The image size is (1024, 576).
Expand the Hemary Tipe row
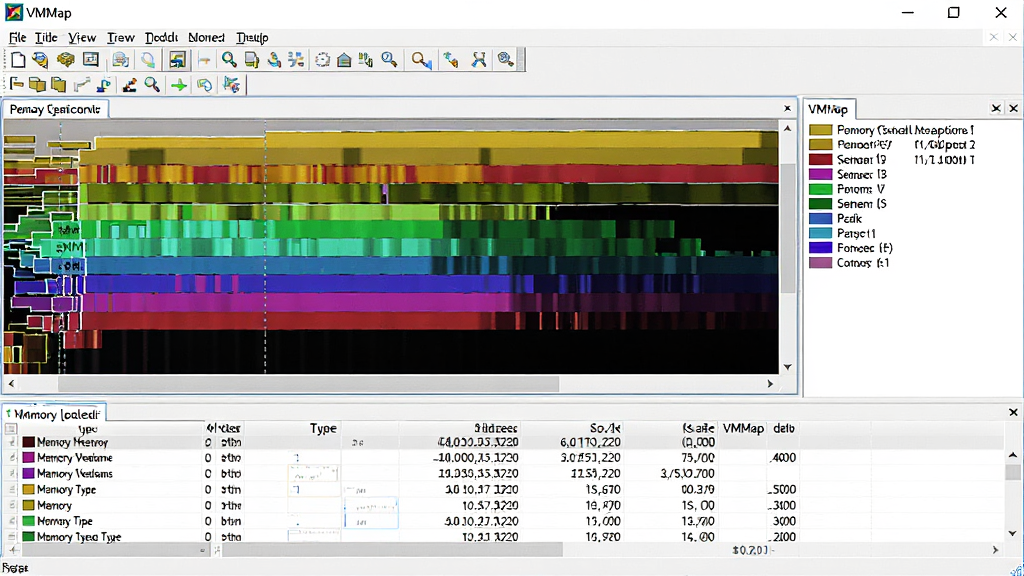(12, 521)
